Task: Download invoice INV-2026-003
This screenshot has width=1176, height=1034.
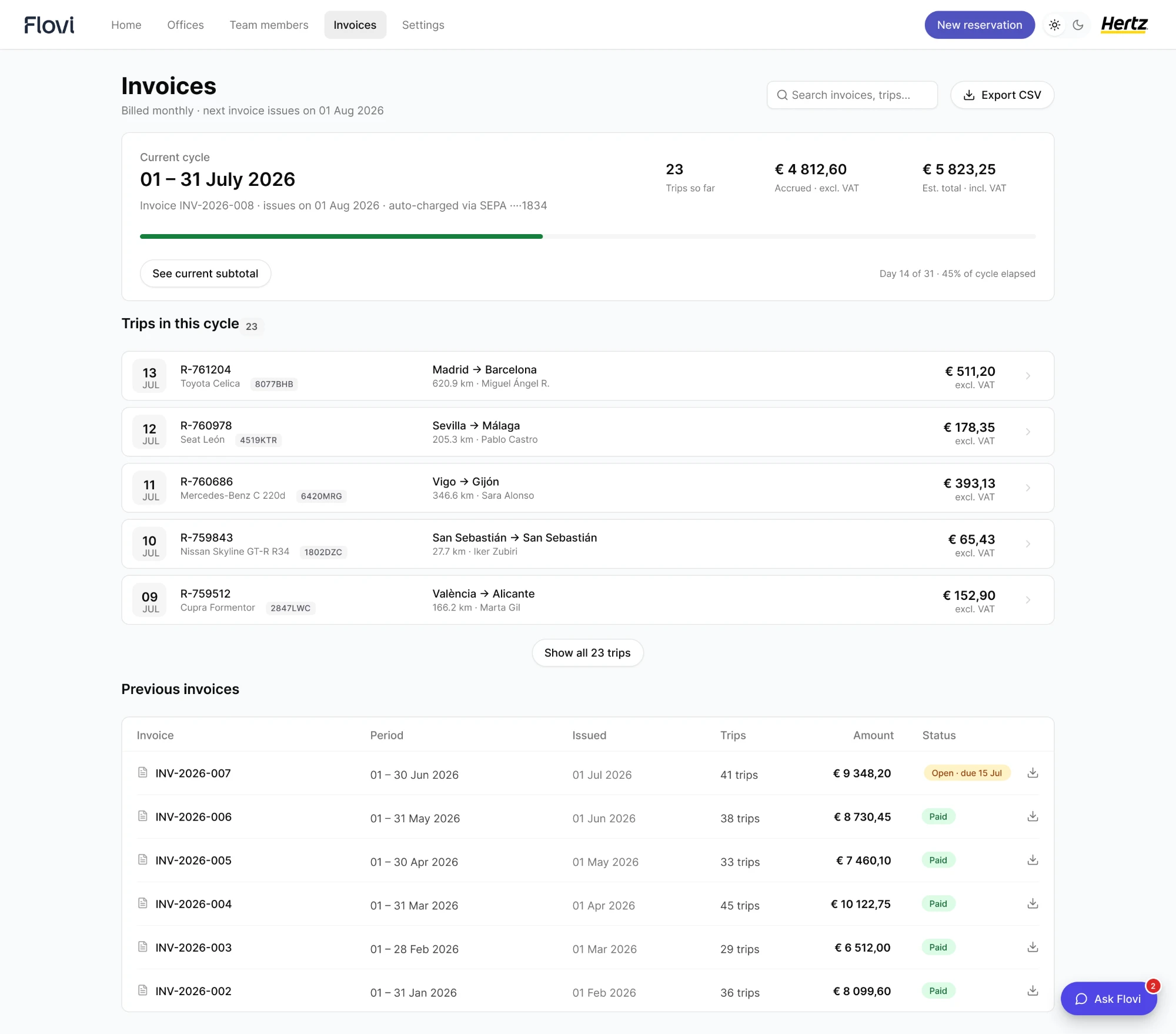Action: coord(1033,947)
